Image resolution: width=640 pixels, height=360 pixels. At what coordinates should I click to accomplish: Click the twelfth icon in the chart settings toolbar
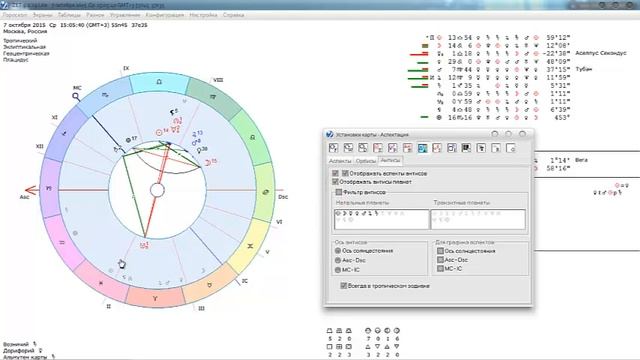496,148
